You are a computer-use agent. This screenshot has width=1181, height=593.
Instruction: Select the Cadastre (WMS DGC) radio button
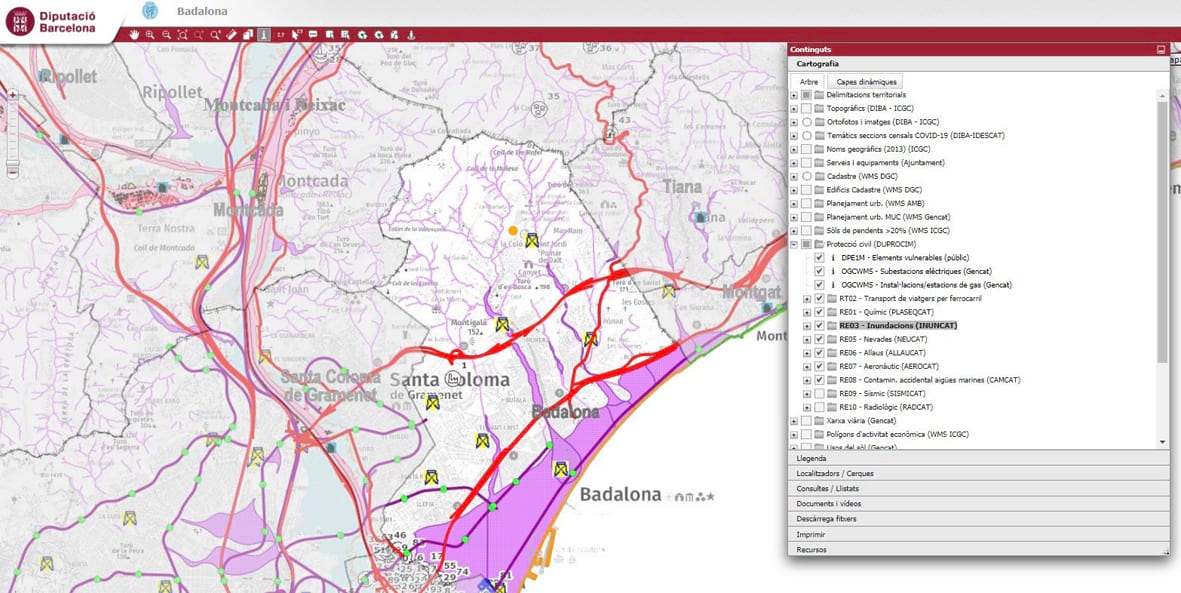coord(806,176)
